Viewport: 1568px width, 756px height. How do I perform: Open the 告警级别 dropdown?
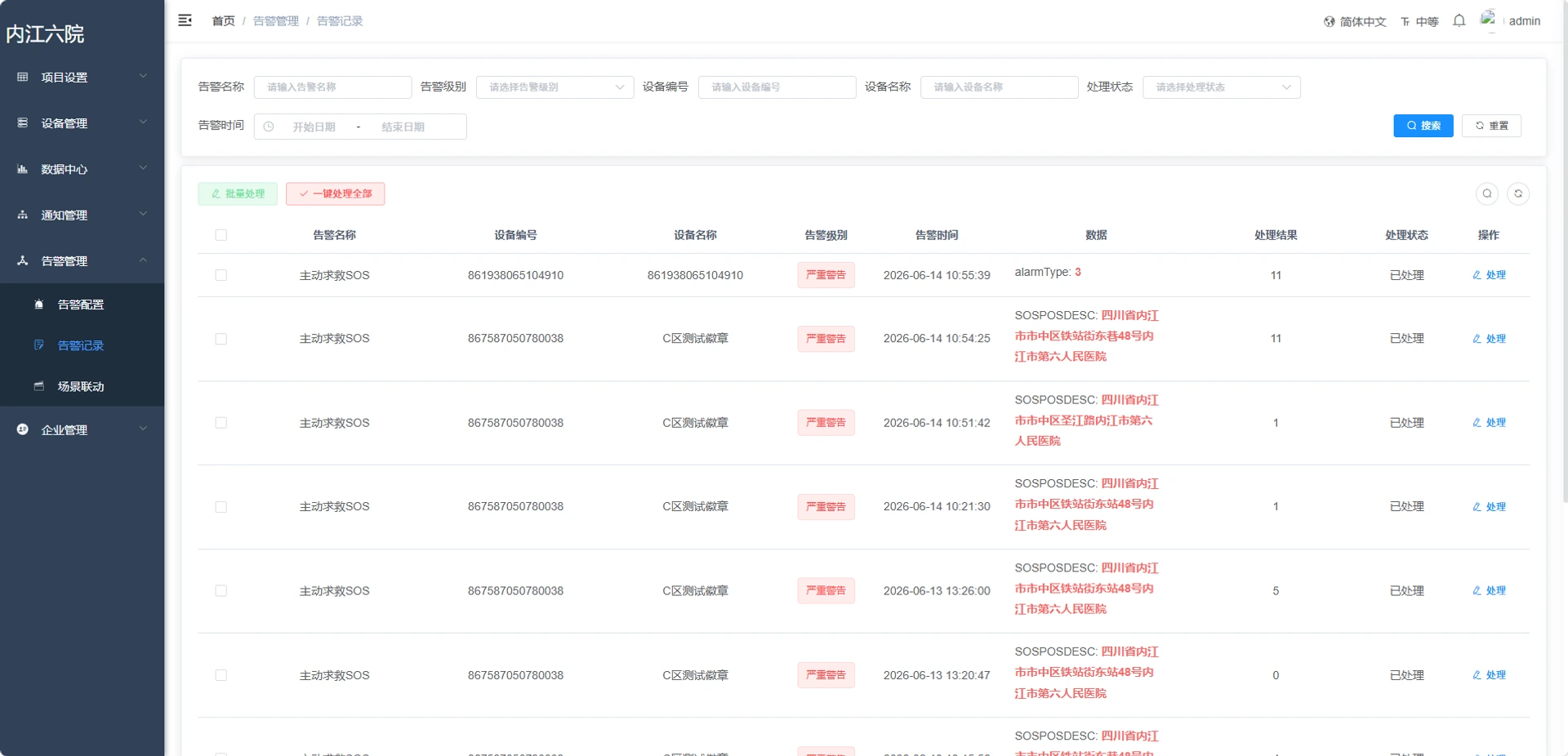click(555, 87)
